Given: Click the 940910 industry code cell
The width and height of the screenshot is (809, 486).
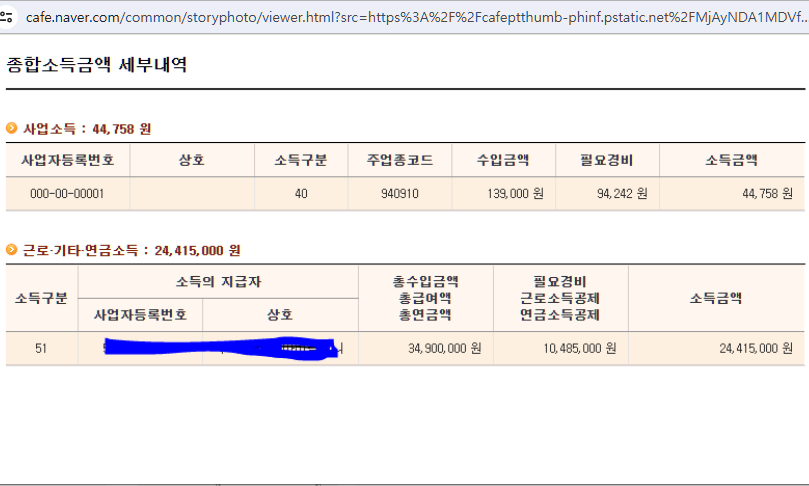Looking at the screenshot, I should click(399, 194).
